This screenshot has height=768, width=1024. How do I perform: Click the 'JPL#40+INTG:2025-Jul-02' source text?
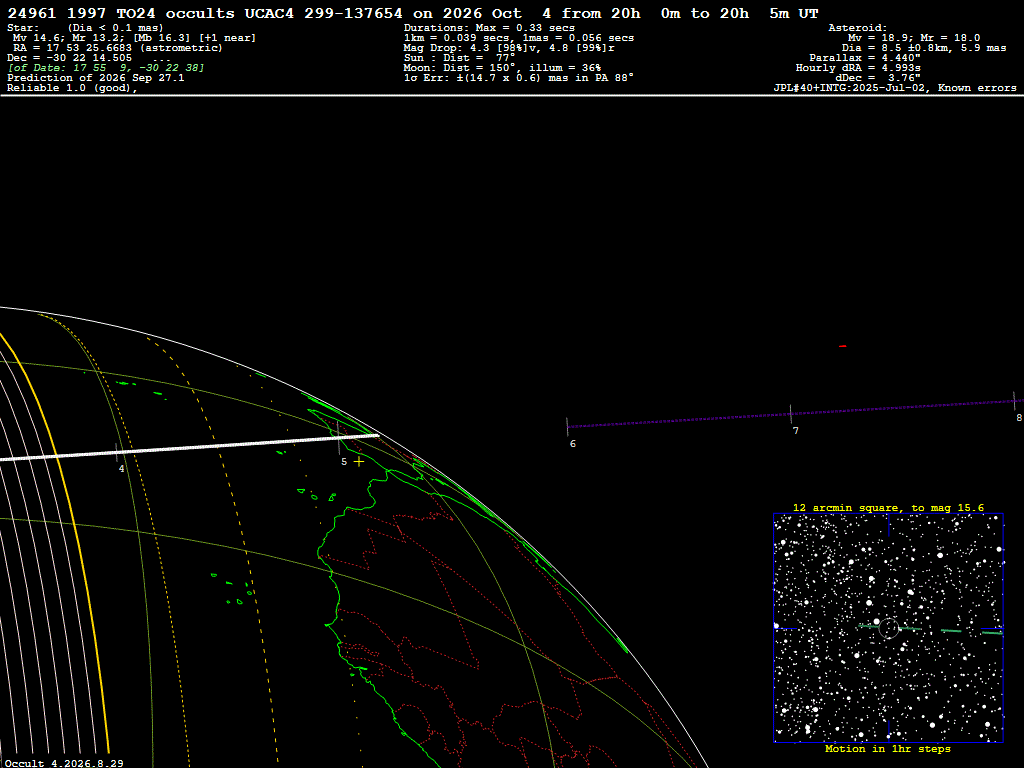point(850,88)
